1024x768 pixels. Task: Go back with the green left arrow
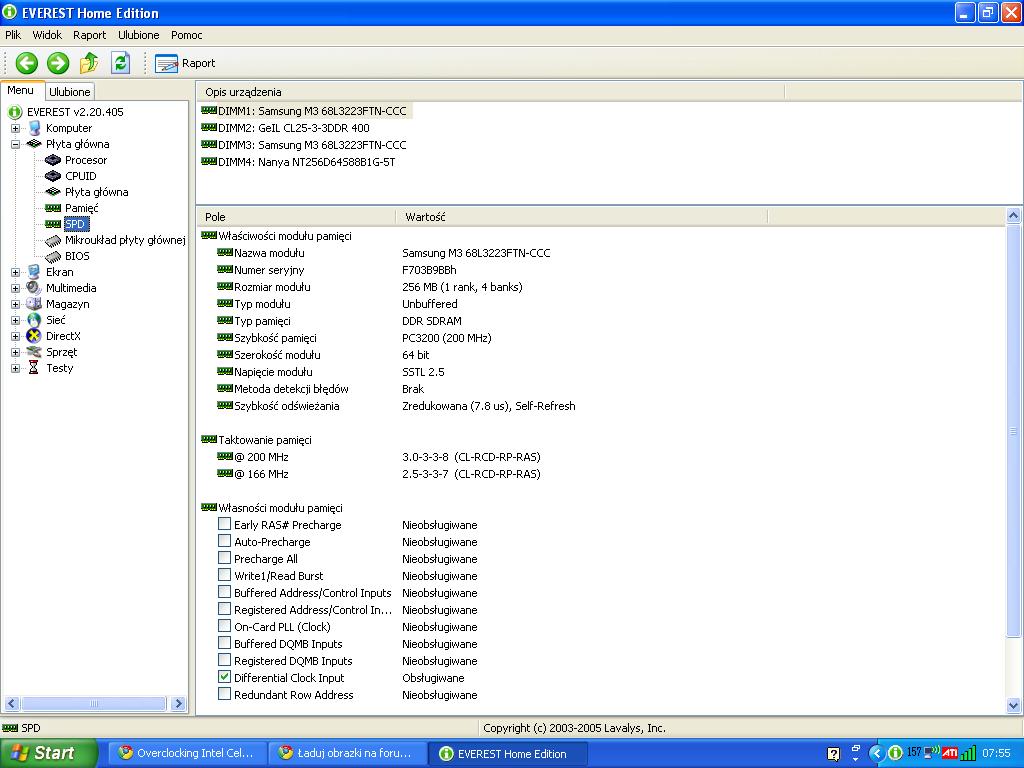click(27, 63)
